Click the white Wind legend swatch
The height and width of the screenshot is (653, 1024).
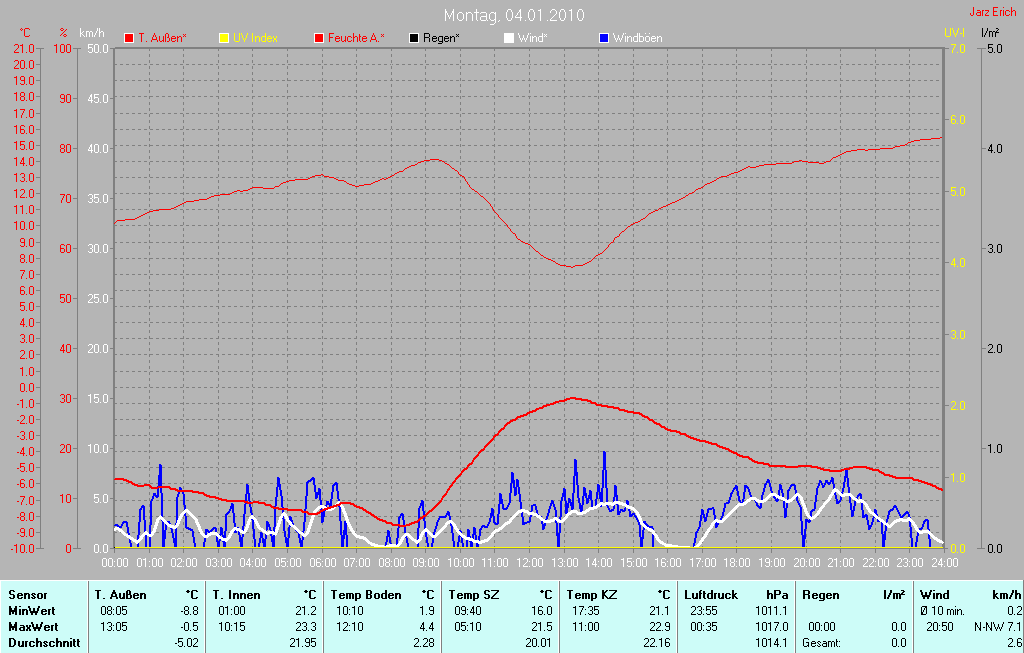click(x=508, y=38)
